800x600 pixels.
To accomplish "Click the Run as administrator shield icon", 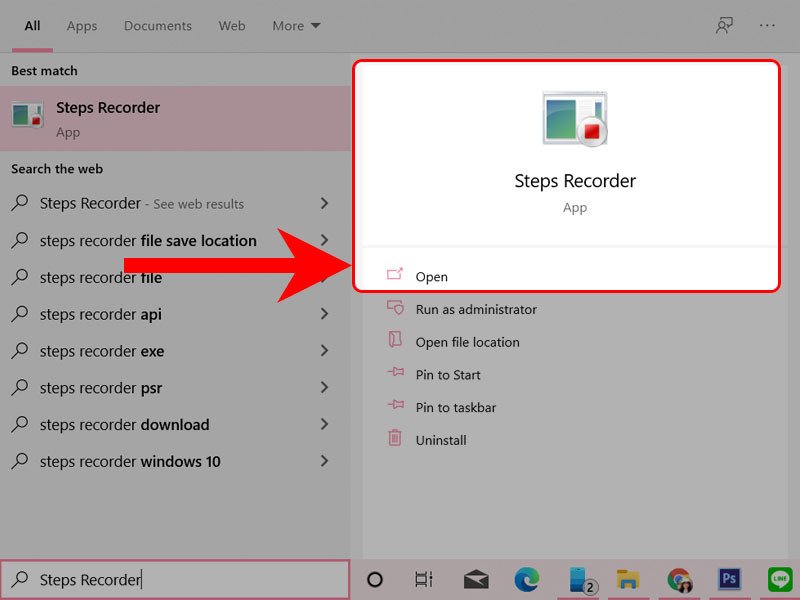I will 395,308.
